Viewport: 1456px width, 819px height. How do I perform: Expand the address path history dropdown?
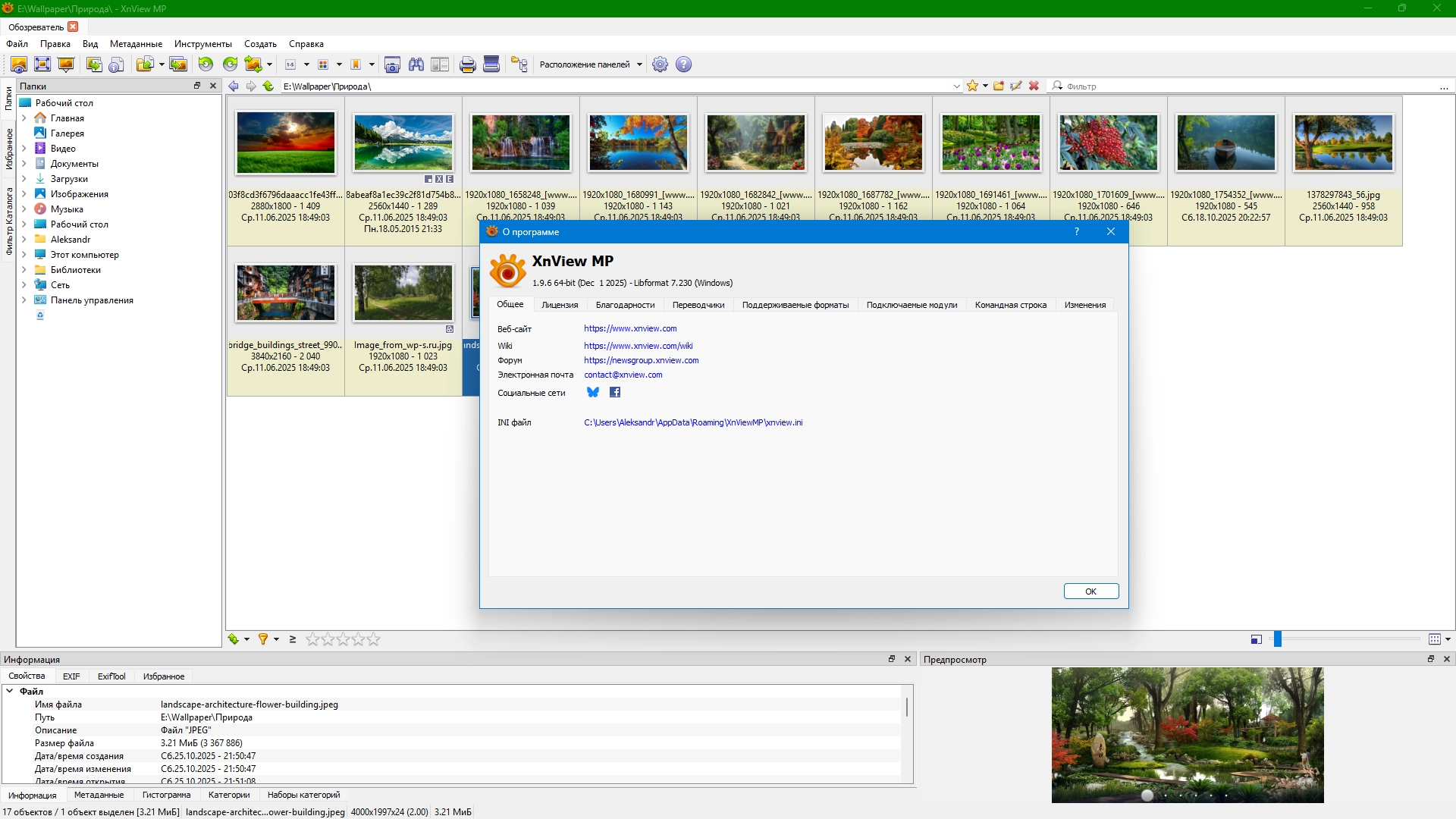click(956, 86)
